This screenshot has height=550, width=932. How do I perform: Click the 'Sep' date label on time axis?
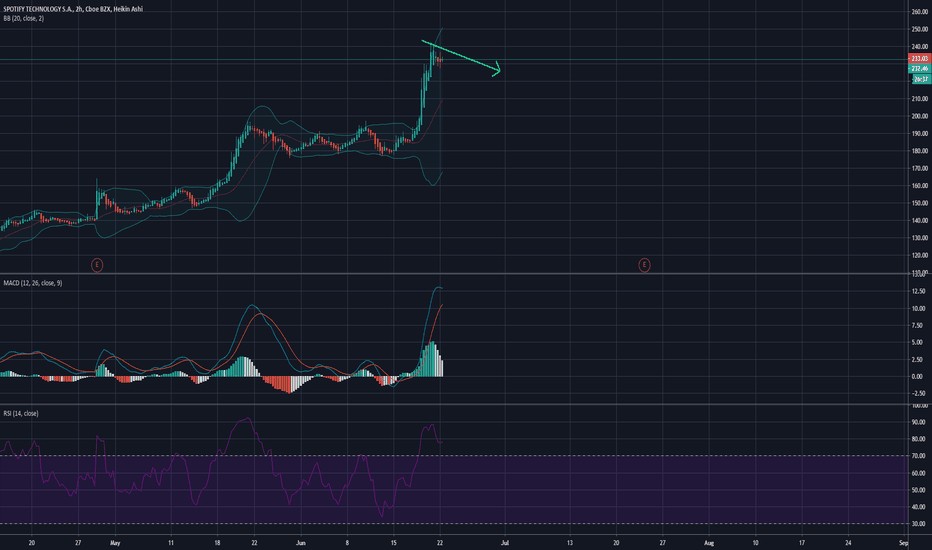click(x=904, y=543)
